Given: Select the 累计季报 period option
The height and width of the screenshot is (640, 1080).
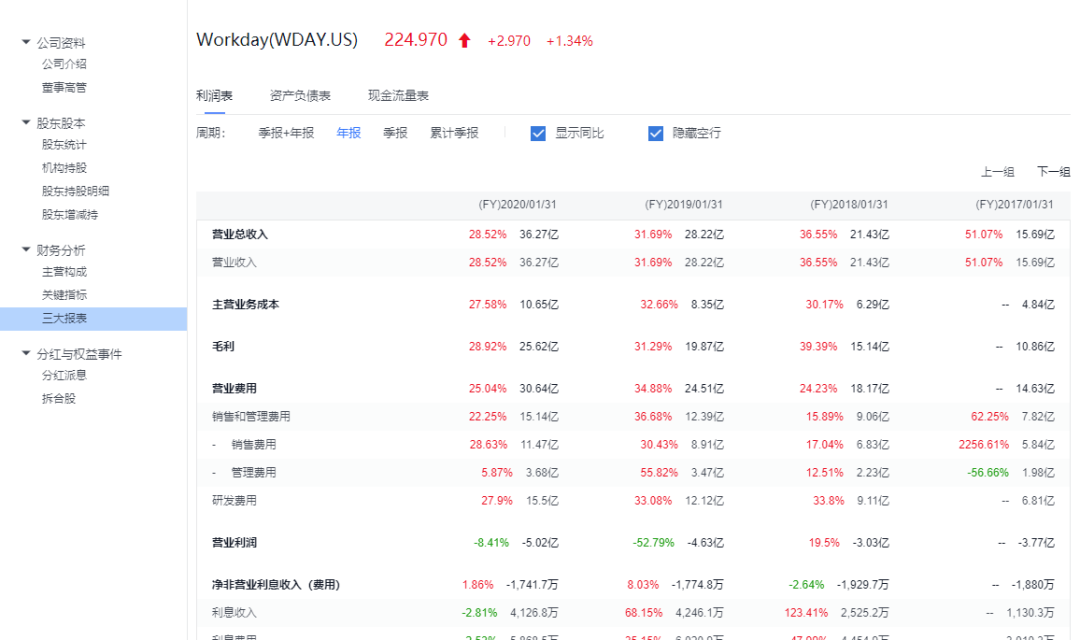Looking at the screenshot, I should click(454, 133).
